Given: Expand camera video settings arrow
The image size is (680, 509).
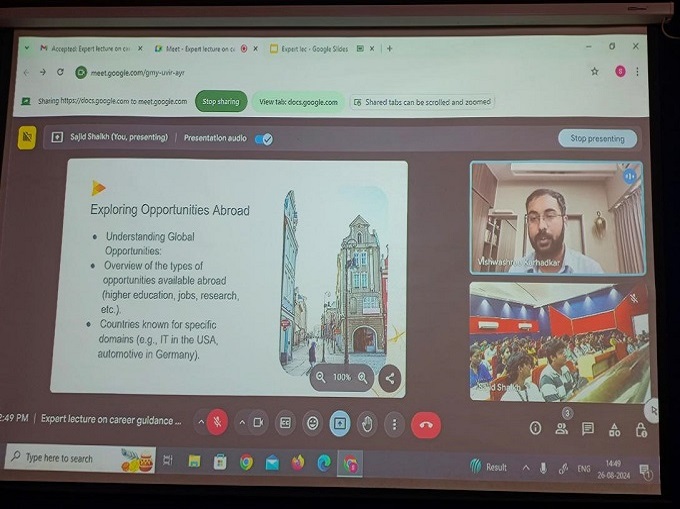Looking at the screenshot, I should [x=240, y=423].
